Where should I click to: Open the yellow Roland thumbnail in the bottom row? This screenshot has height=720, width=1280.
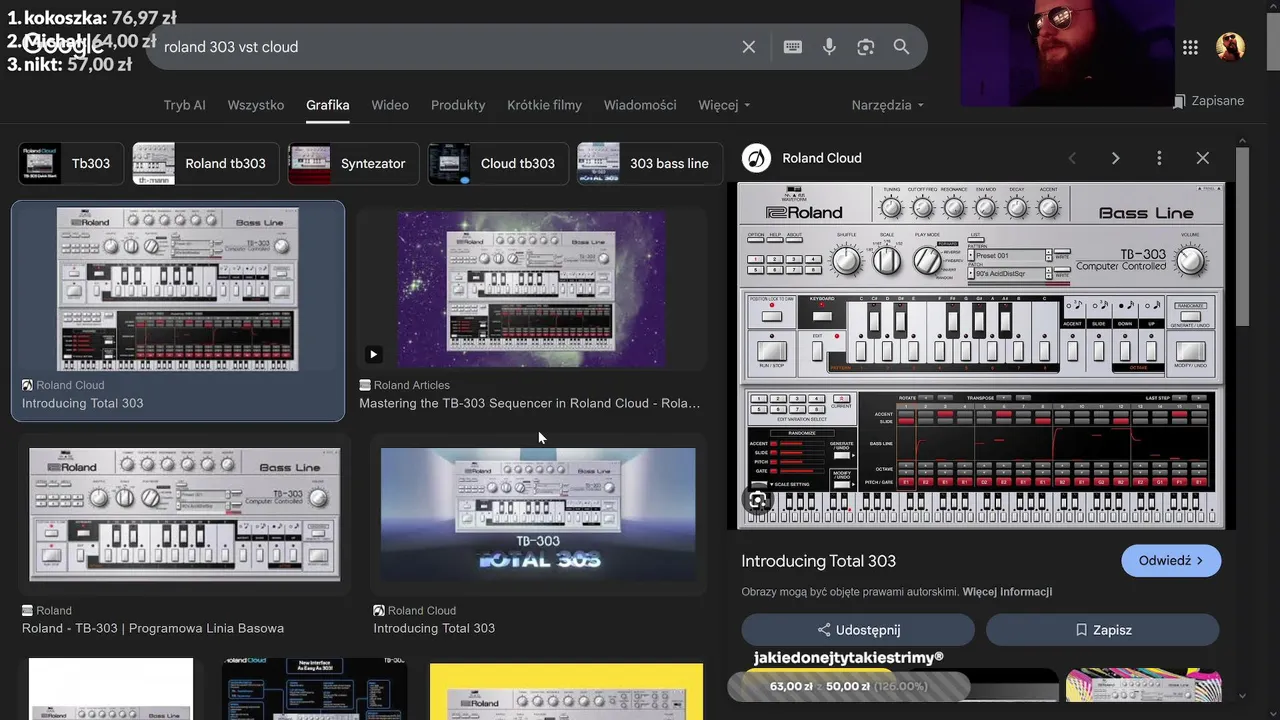[566, 690]
